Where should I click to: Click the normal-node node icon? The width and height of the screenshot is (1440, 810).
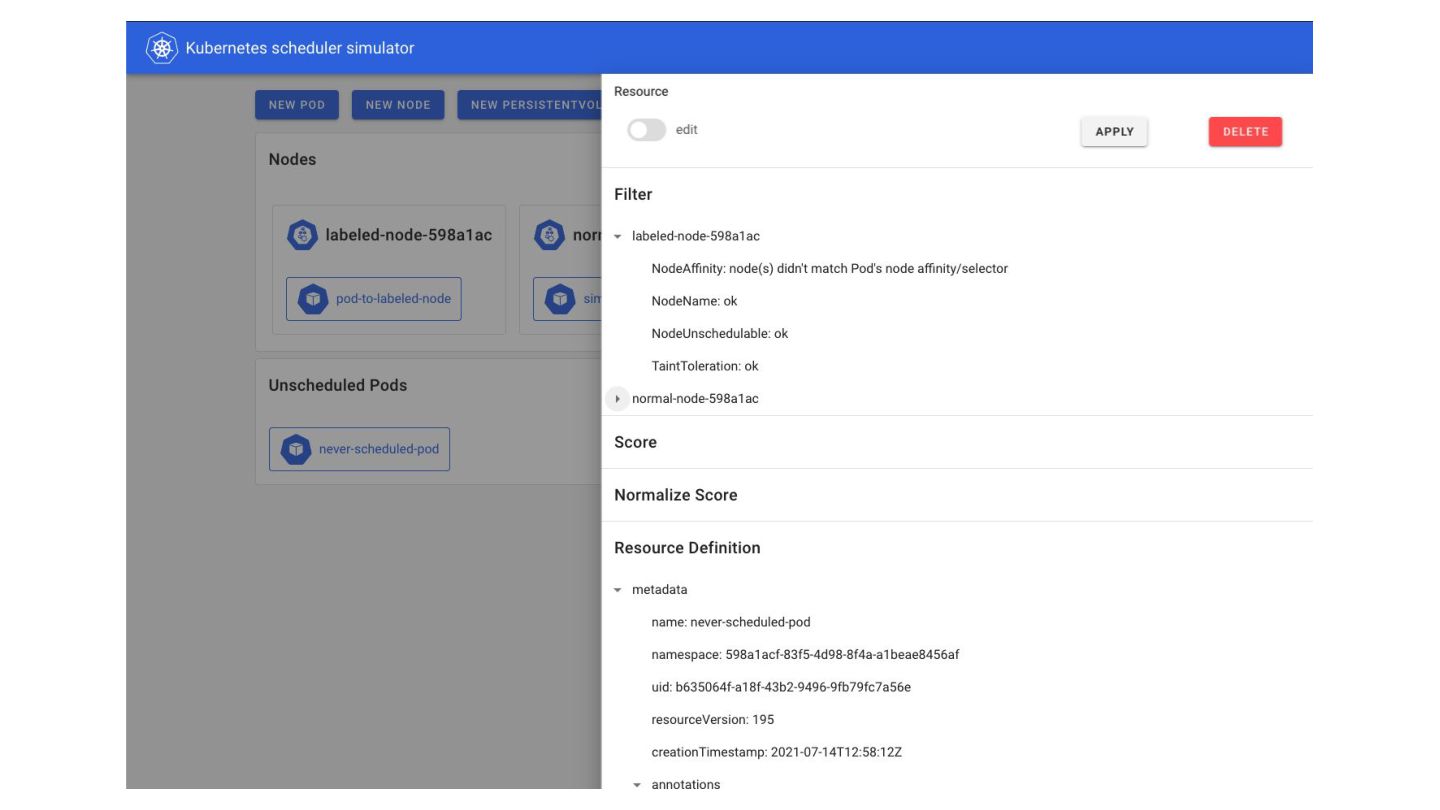click(550, 236)
